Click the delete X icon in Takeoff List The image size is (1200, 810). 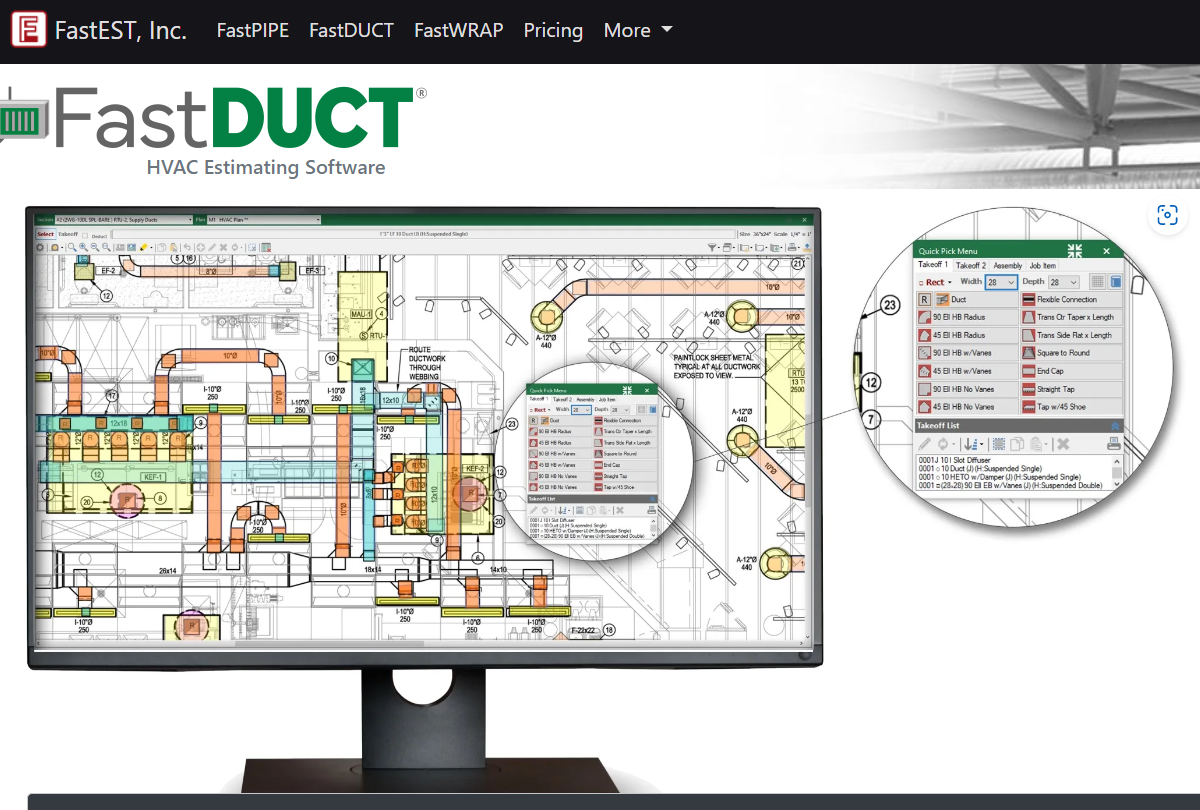(x=1065, y=443)
